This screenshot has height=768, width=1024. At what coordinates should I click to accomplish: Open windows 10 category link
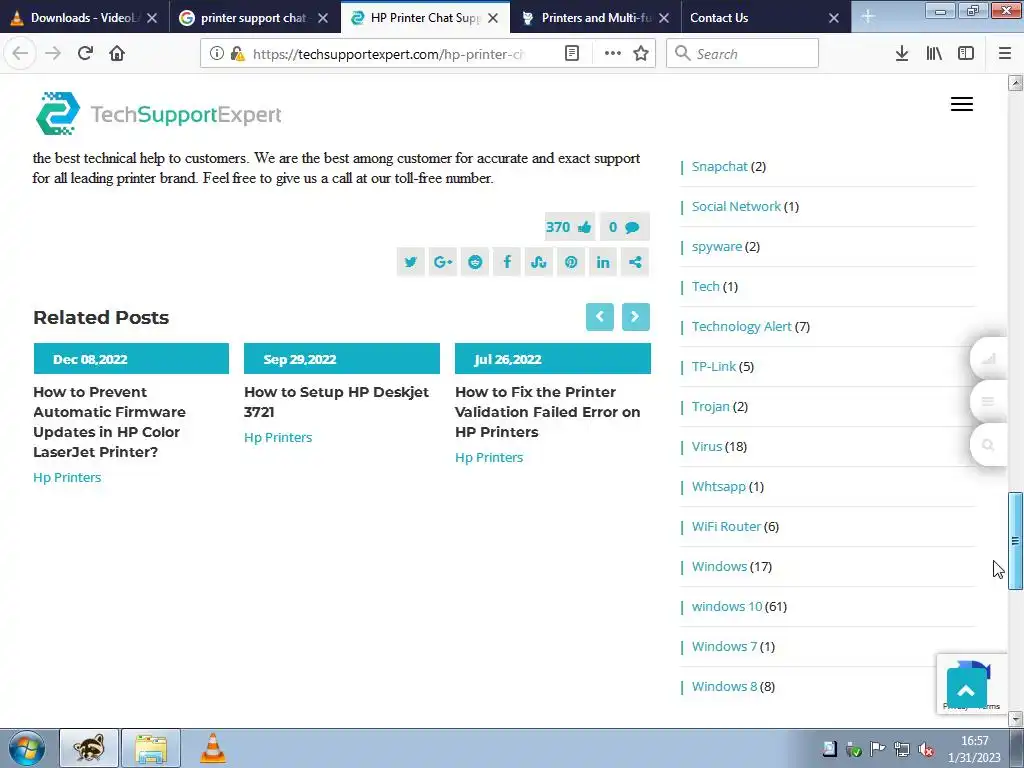pyautogui.click(x=727, y=606)
